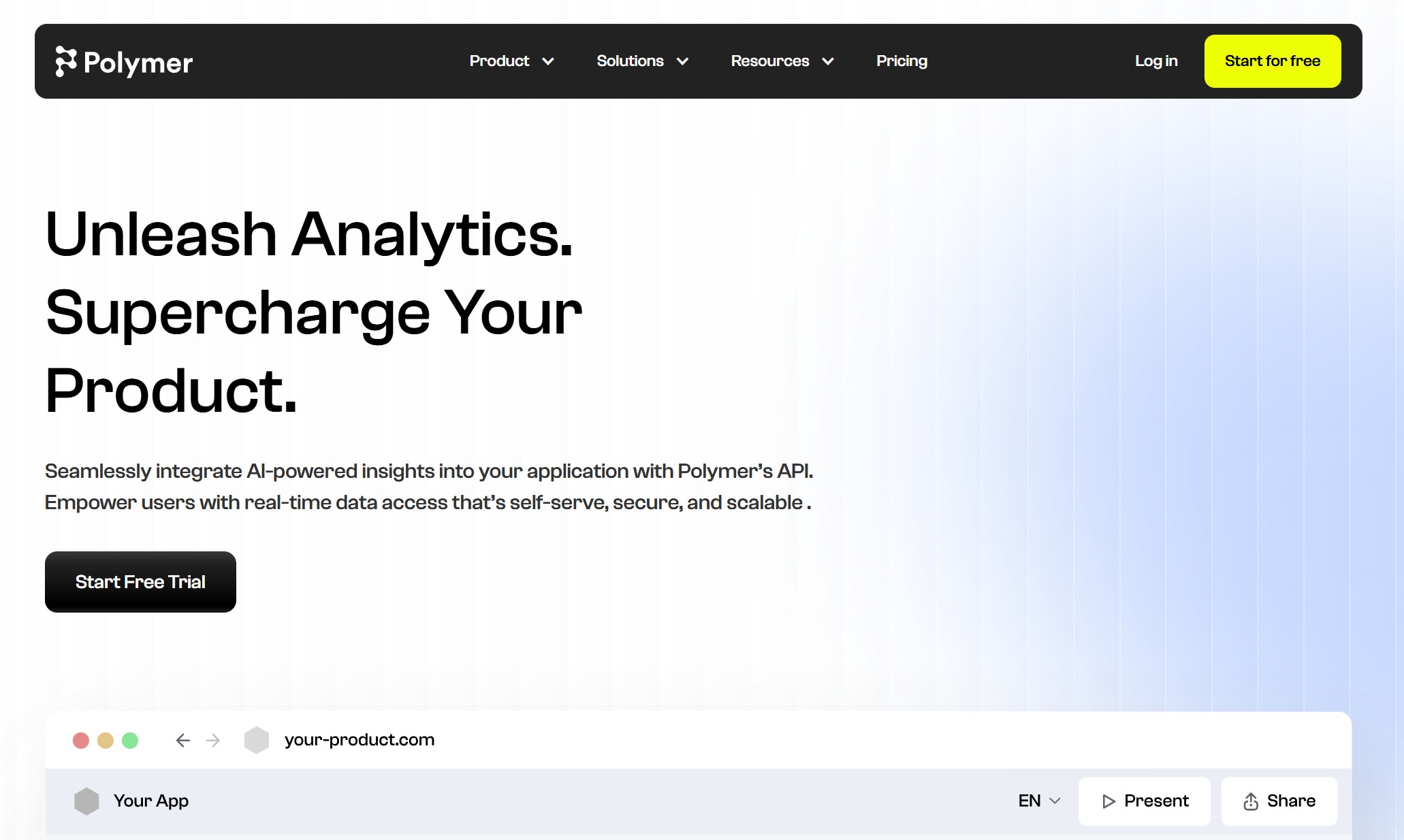Screen dimensions: 1404x840
Task: Click the yellow Start for free button
Action: coord(1272,61)
